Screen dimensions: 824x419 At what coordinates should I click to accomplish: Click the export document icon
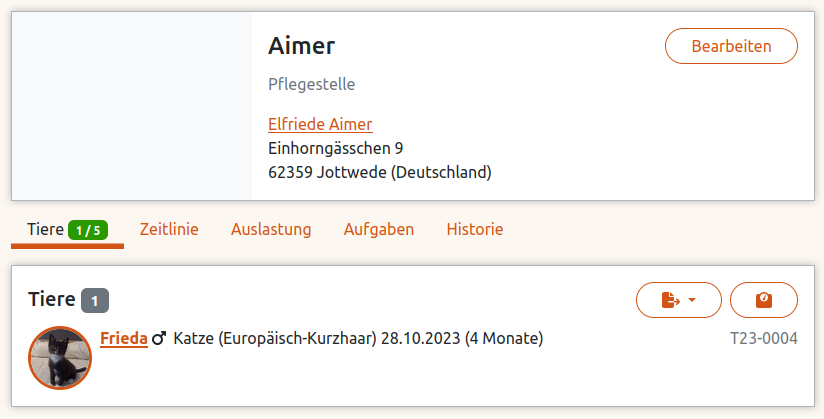click(670, 300)
